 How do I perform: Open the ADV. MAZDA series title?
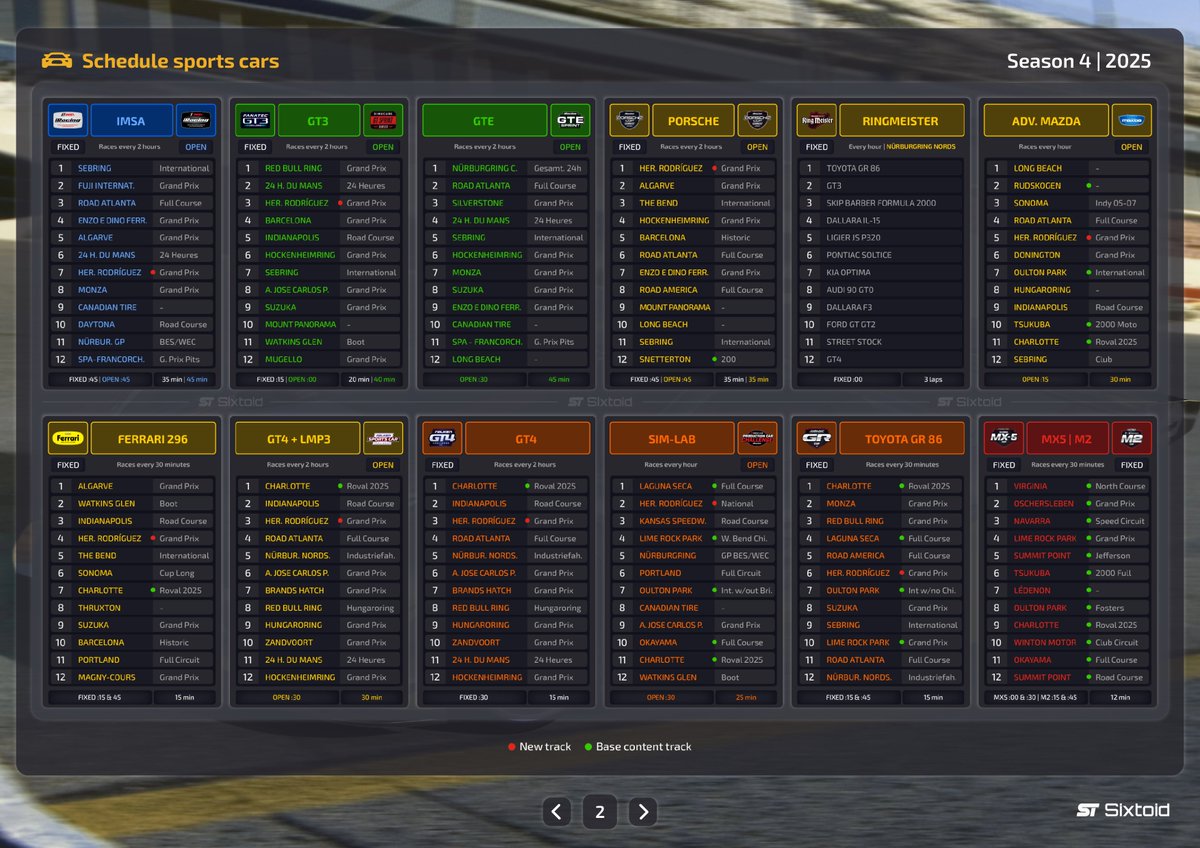[x=1046, y=121]
